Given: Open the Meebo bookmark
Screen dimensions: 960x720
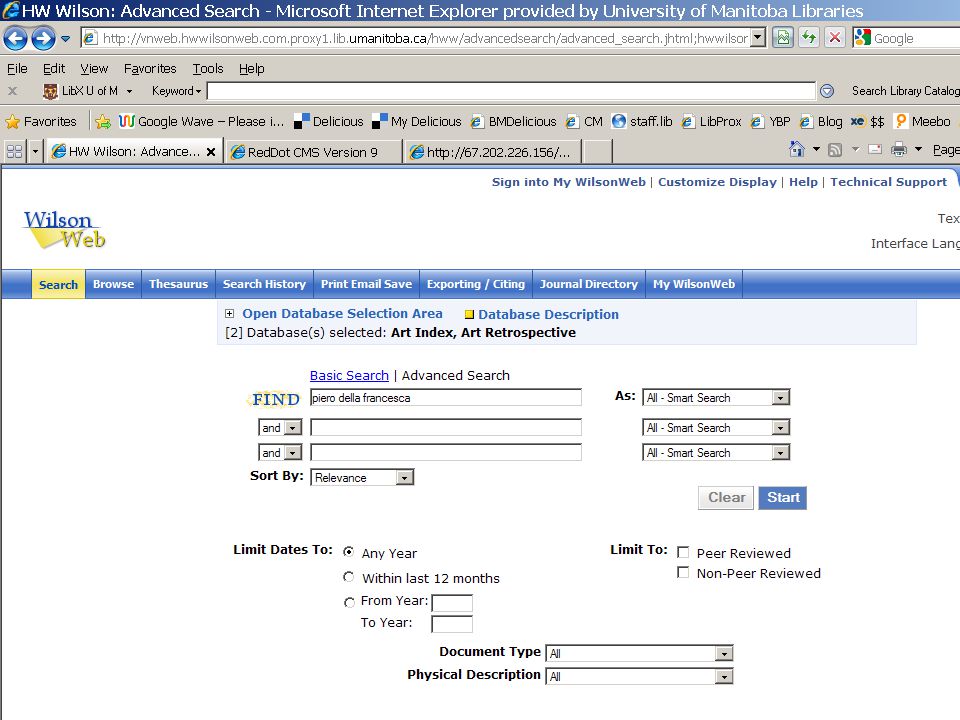Looking at the screenshot, I should (922, 121).
